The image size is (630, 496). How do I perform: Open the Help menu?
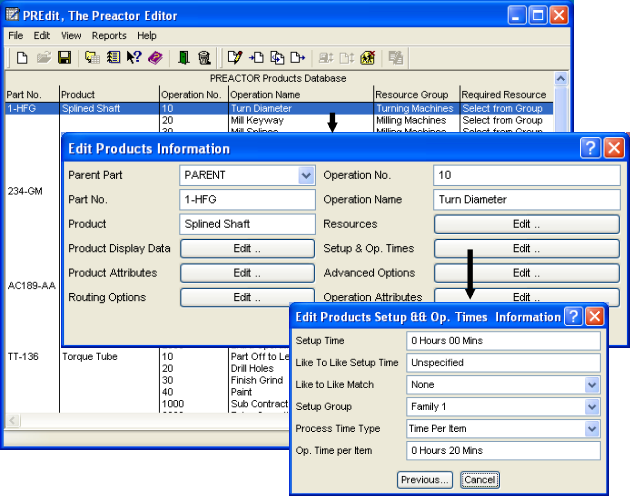coord(147,36)
